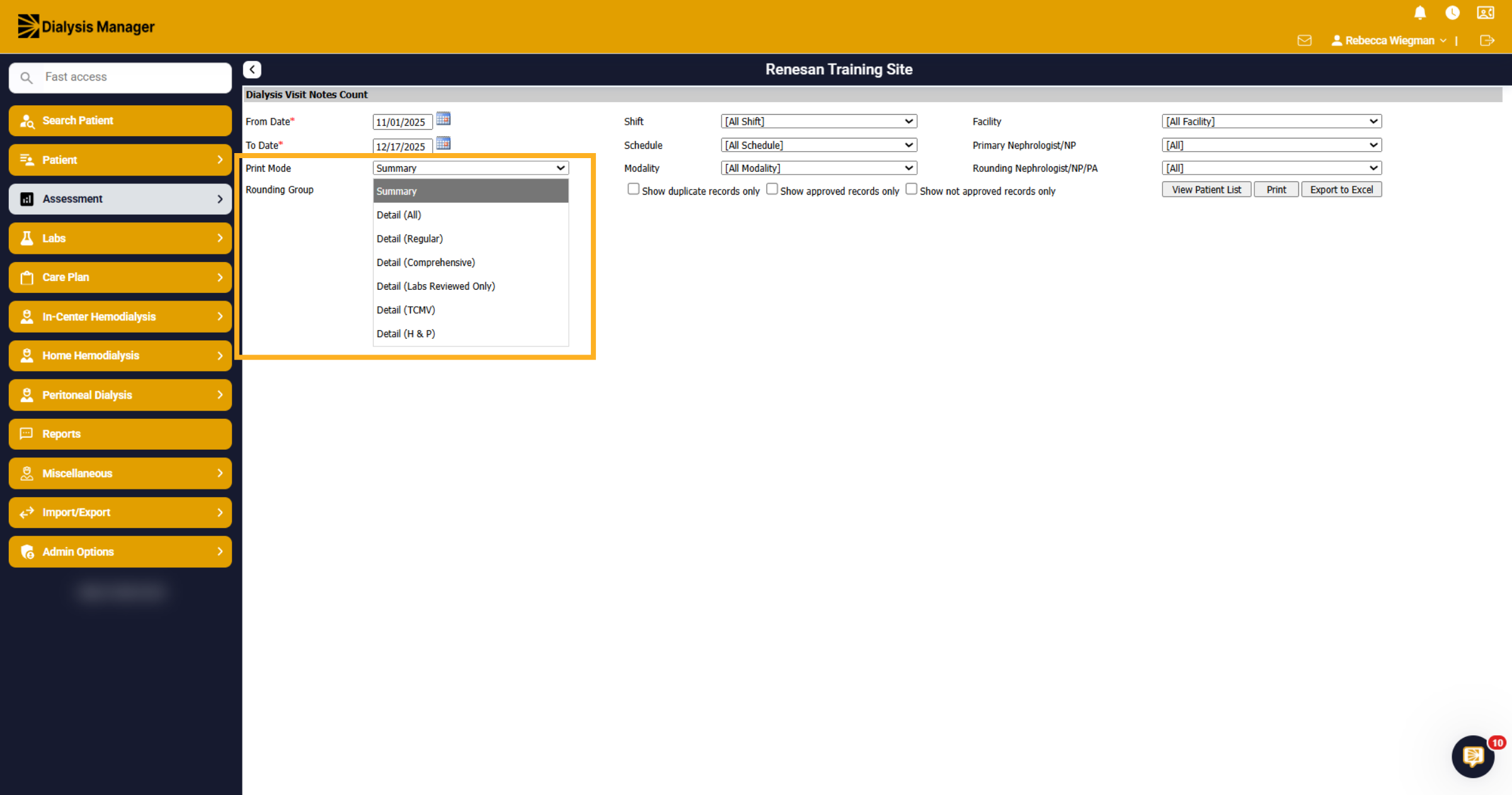Open To Date calendar picker
1512x795 pixels.
click(444, 144)
